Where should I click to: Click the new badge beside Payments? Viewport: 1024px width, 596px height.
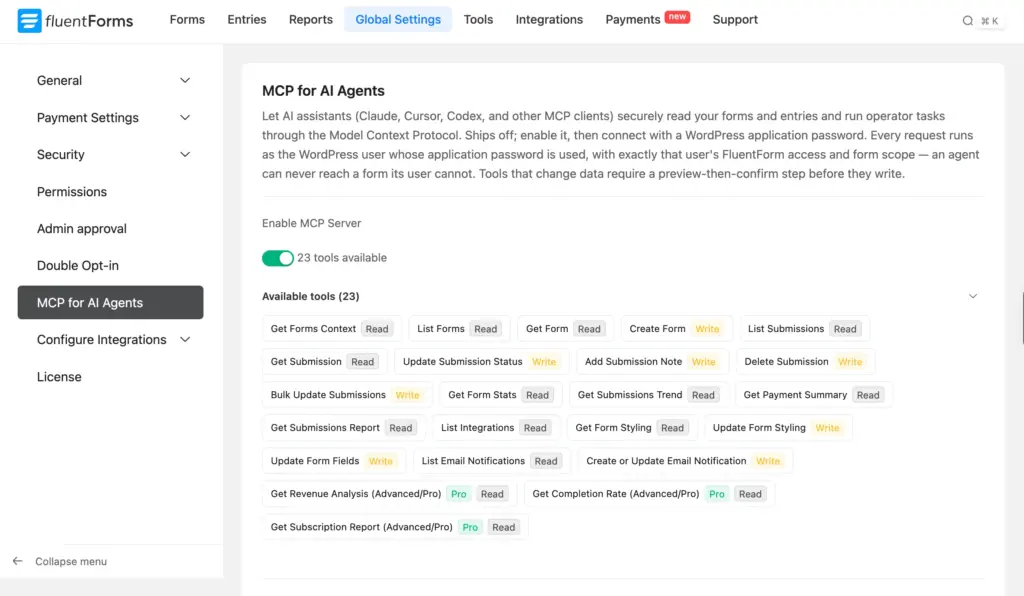pyautogui.click(x=677, y=17)
